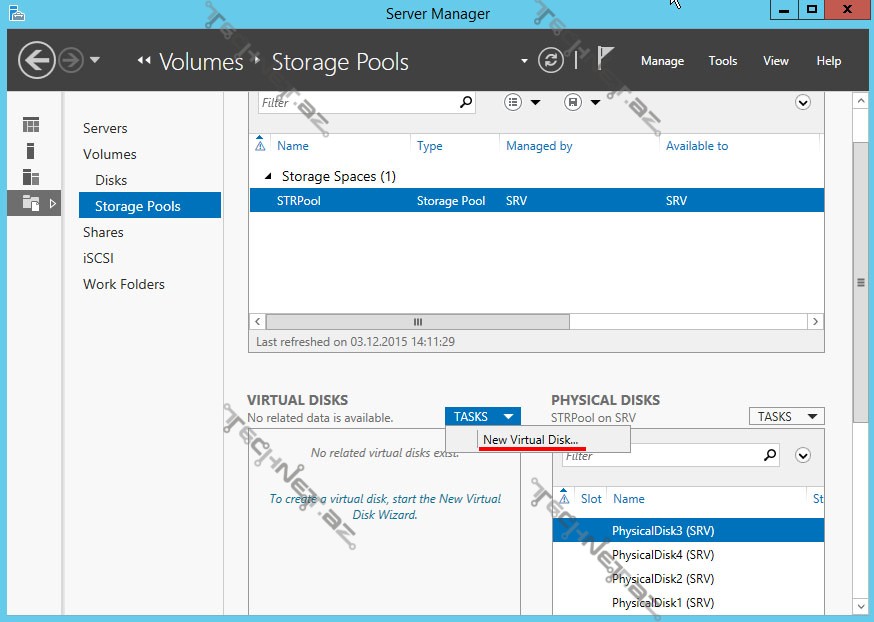The width and height of the screenshot is (874, 622).
Task: Open Dashboard icon in left sidebar
Action: point(31,125)
